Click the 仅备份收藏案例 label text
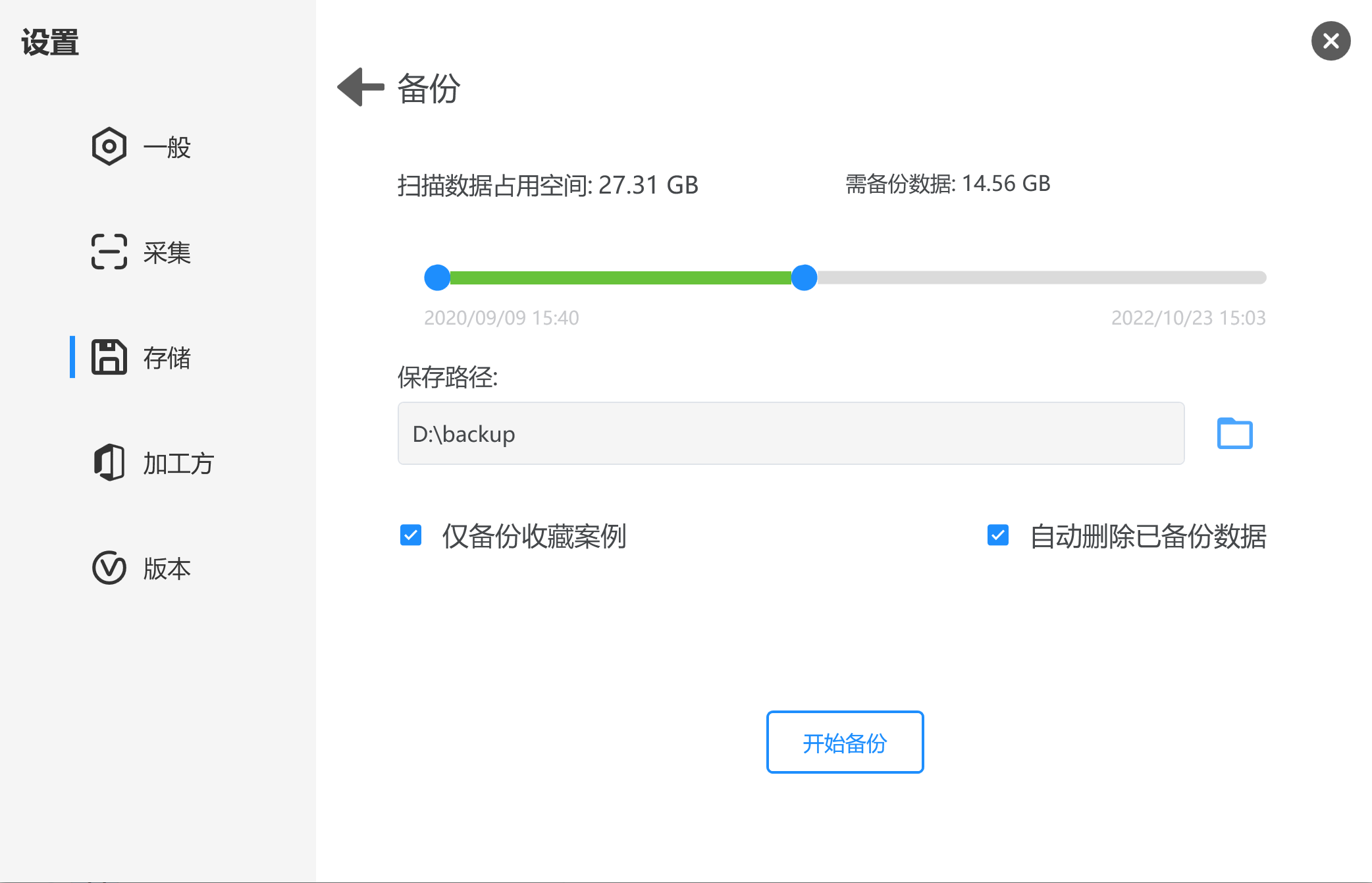 pyautogui.click(x=534, y=536)
